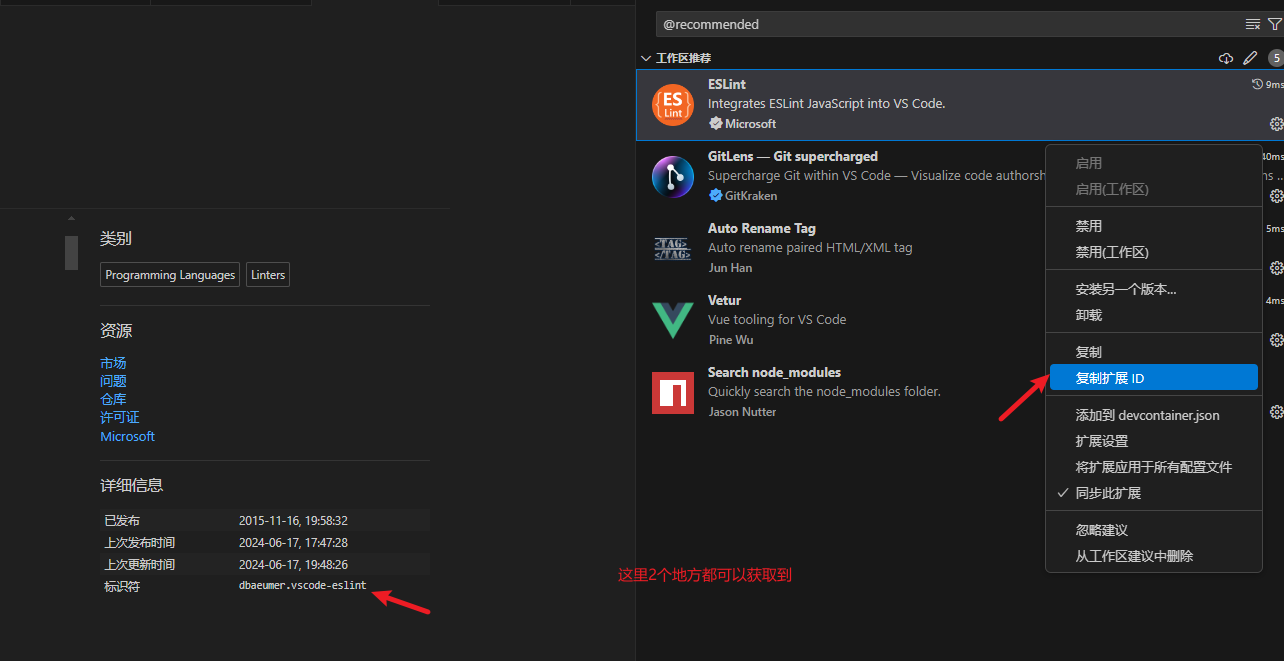Click the green Vetur logo

pyautogui.click(x=673, y=320)
